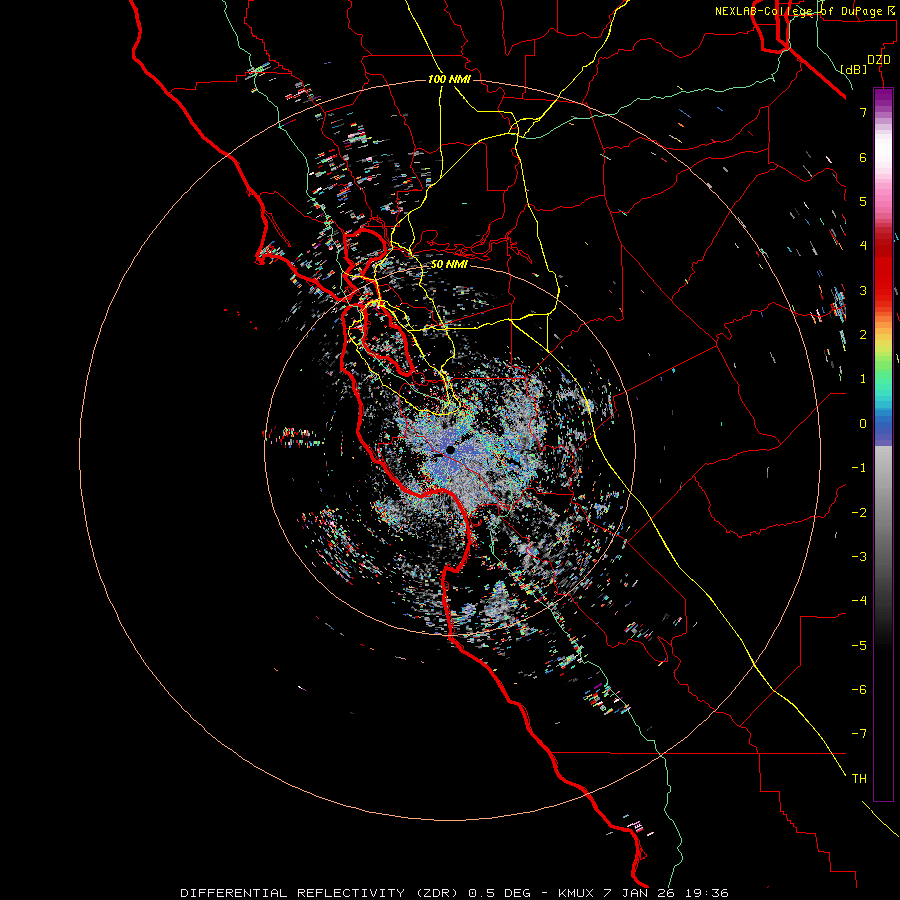The width and height of the screenshot is (900, 900).
Task: Click the [dB] unit label
Action: pos(853,69)
